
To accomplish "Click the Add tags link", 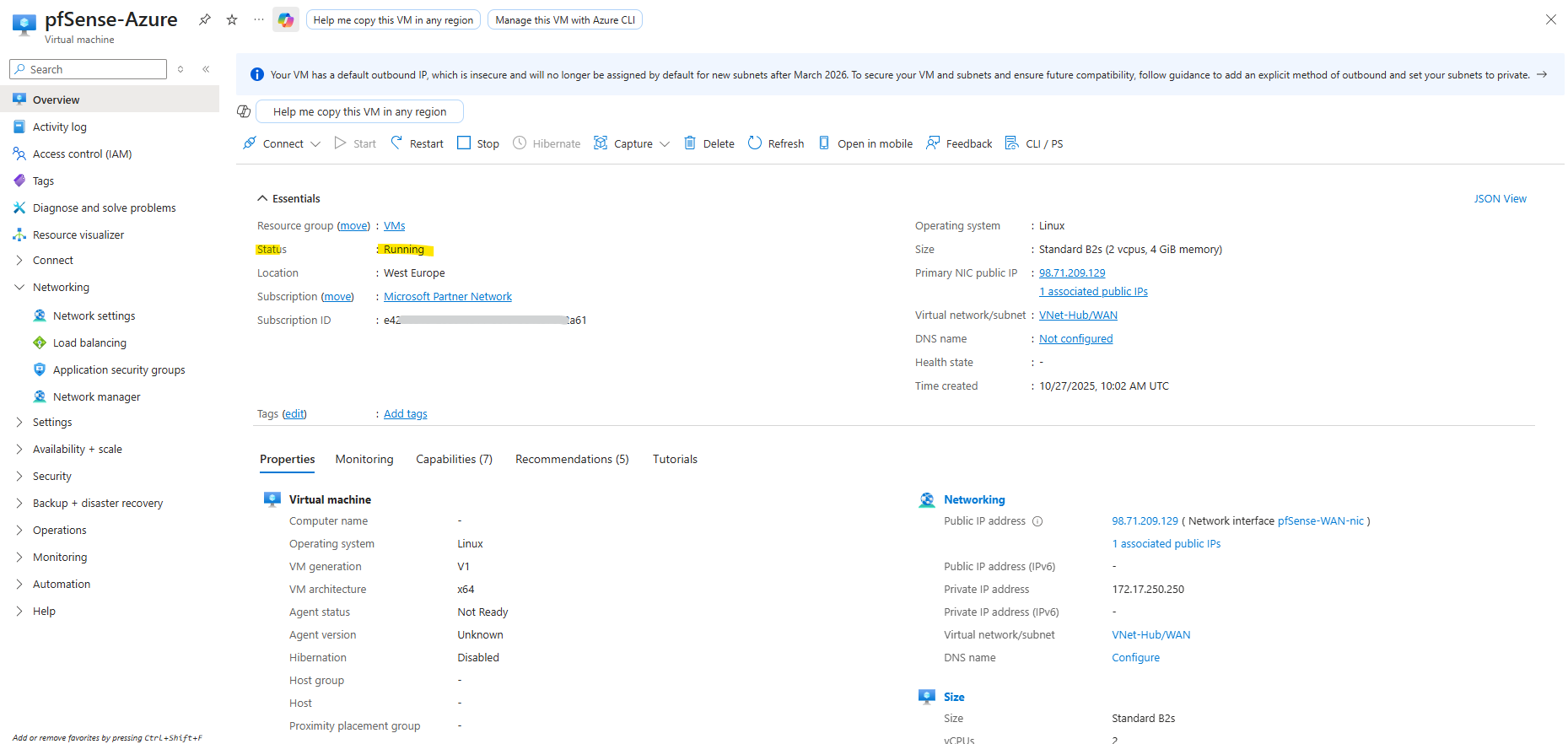I will [405, 413].
